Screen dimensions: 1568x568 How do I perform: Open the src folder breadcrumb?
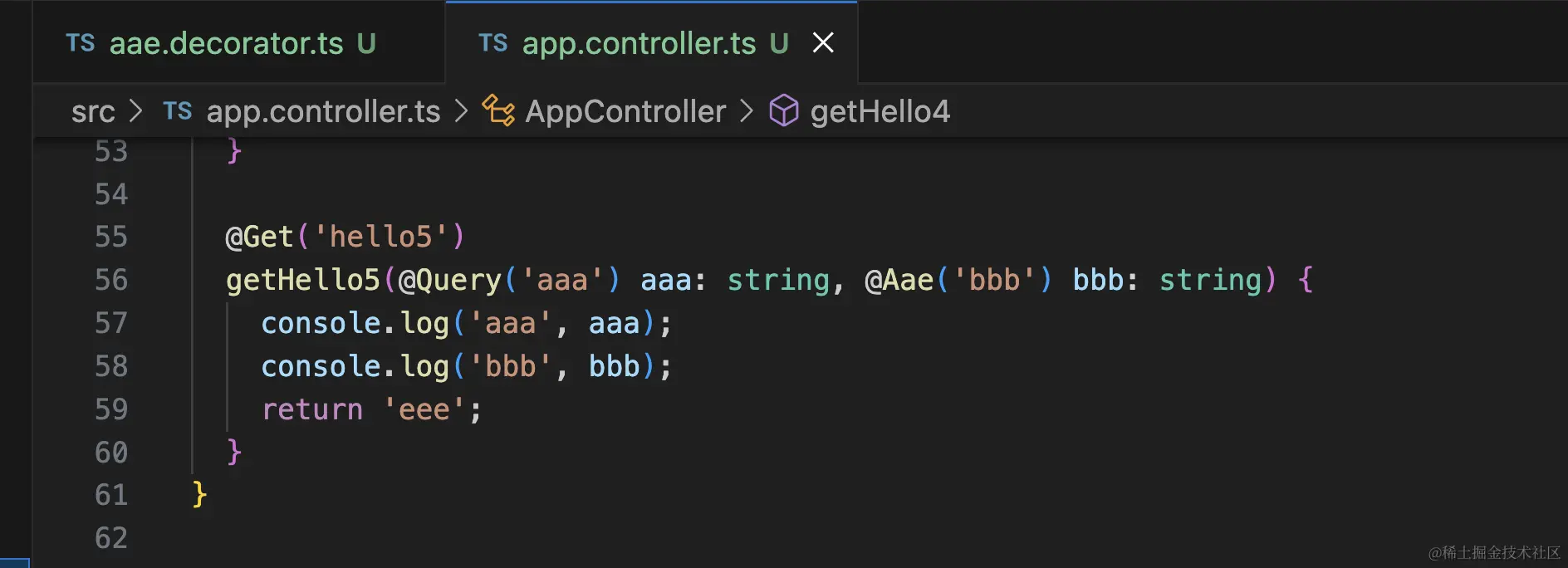[x=93, y=111]
